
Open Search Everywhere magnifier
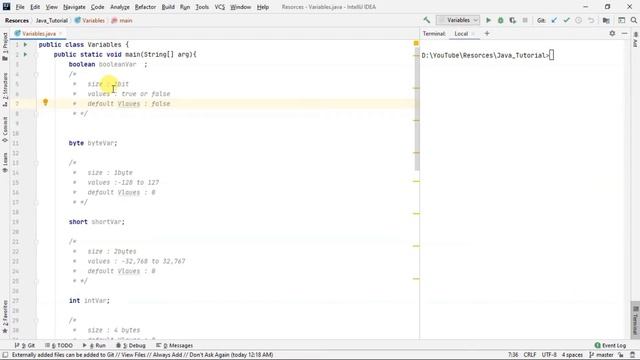pyautogui.click(x=633, y=20)
